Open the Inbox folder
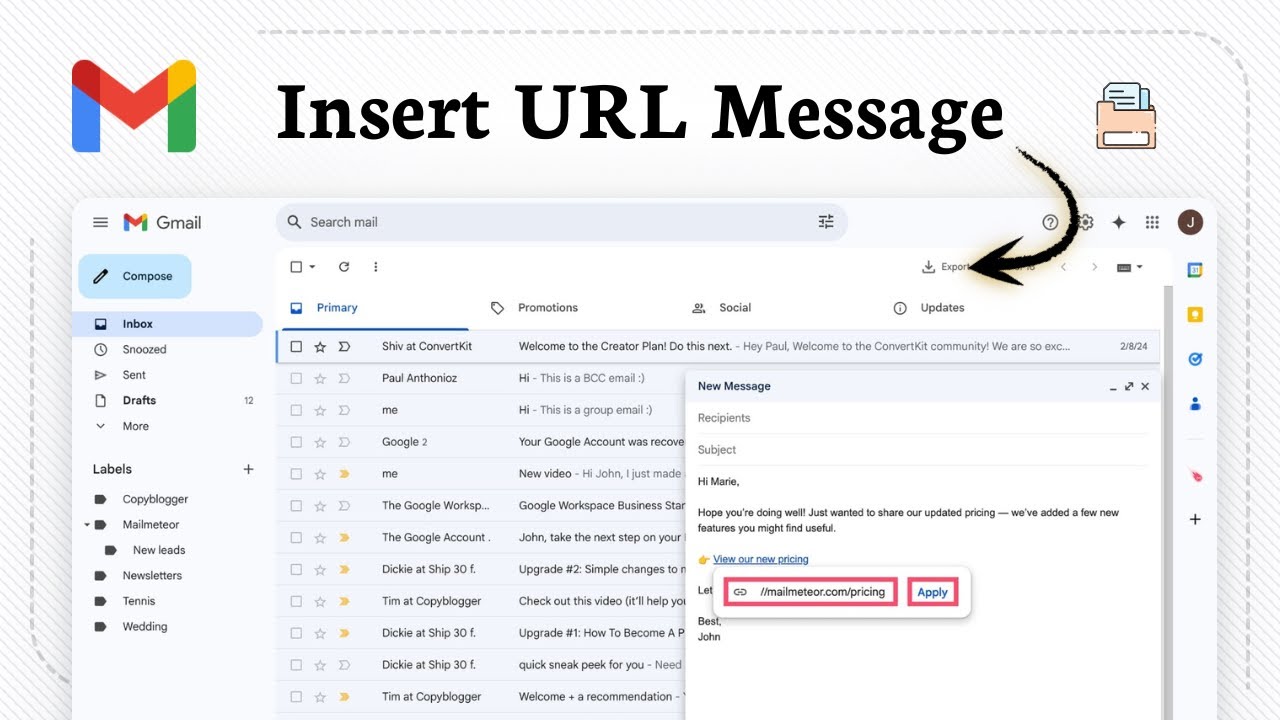Viewport: 1280px width, 720px height. (170, 324)
